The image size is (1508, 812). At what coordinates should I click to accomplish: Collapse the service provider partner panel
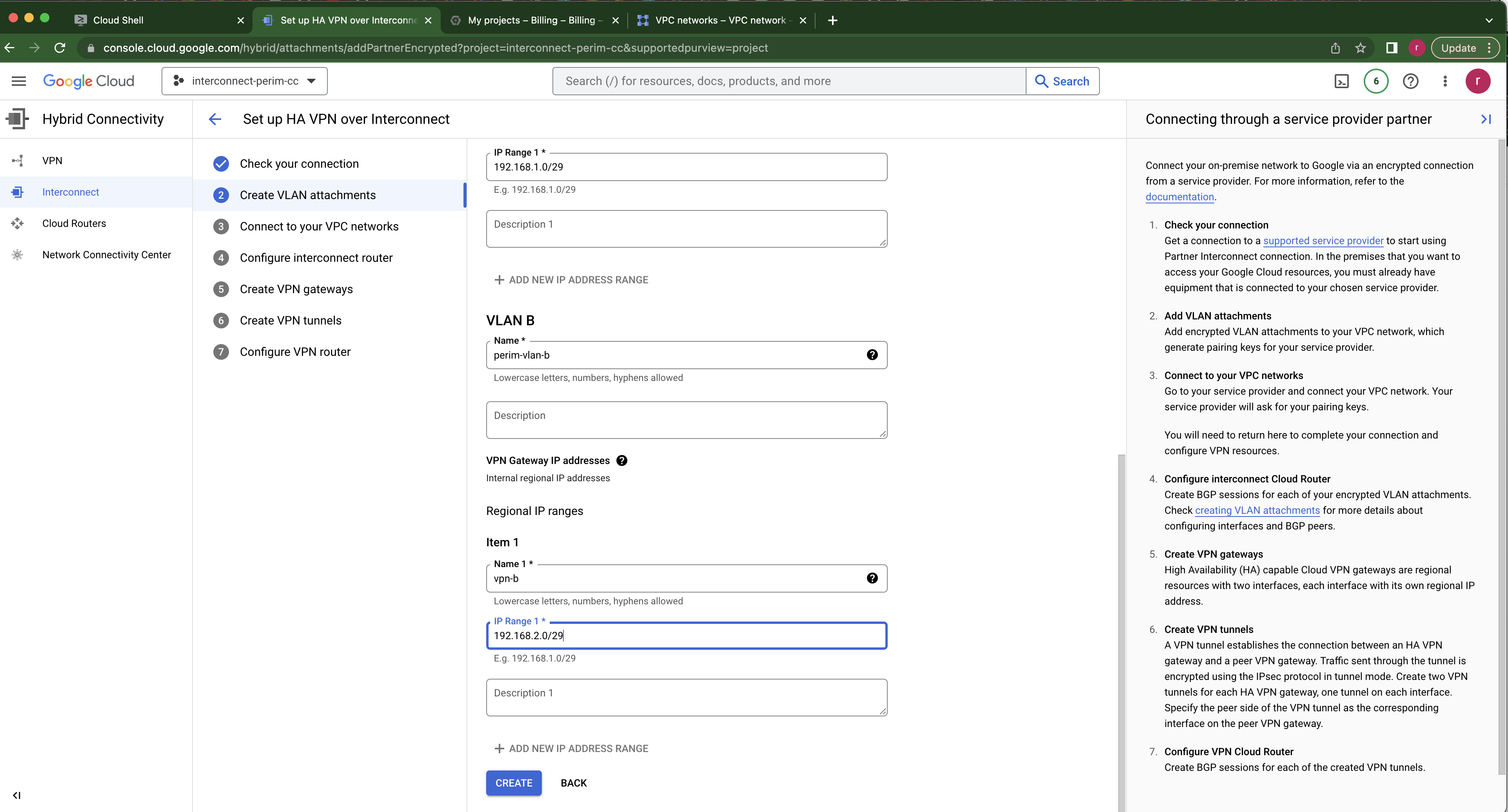tap(1486, 119)
